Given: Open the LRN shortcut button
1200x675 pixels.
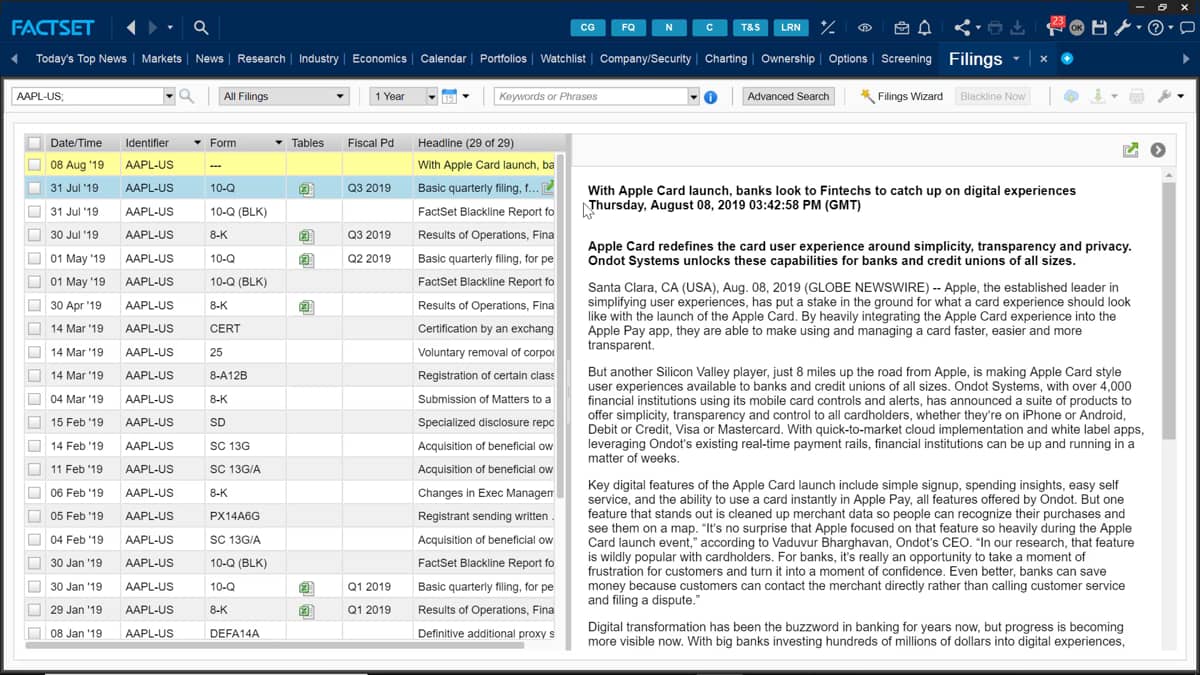Looking at the screenshot, I should 791,27.
